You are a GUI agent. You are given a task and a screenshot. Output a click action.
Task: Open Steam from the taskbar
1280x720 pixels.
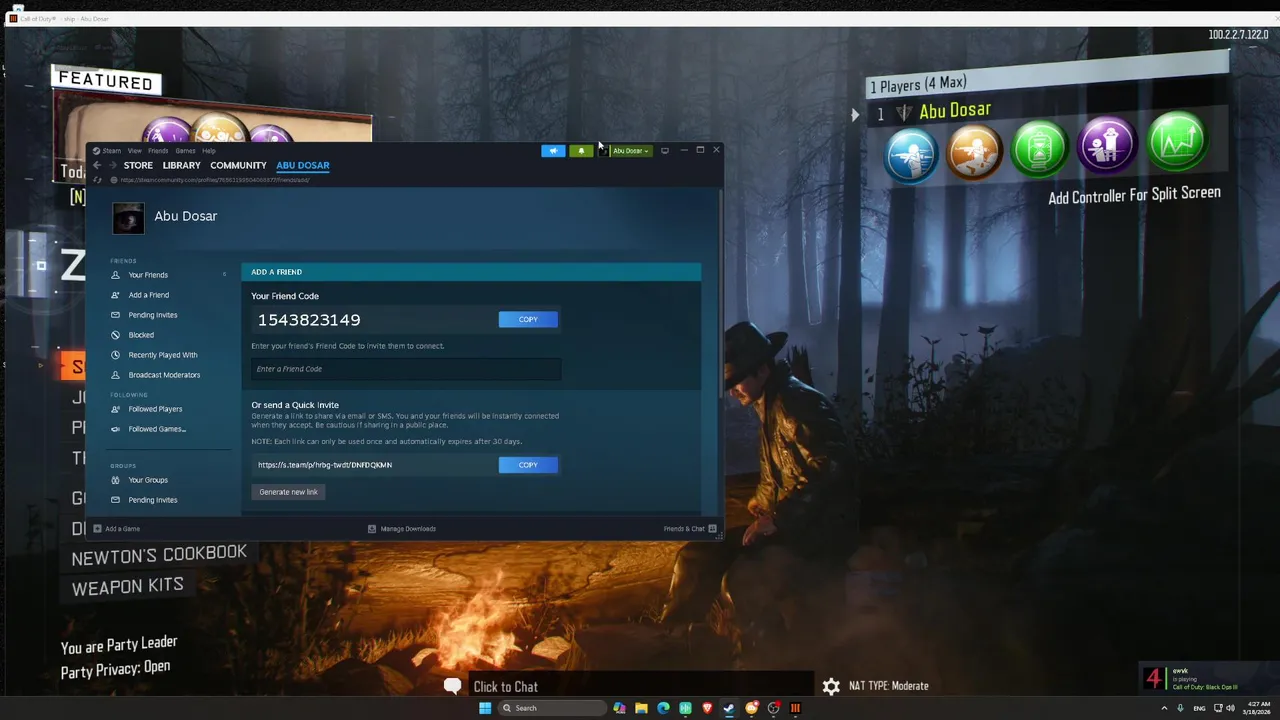(729, 708)
